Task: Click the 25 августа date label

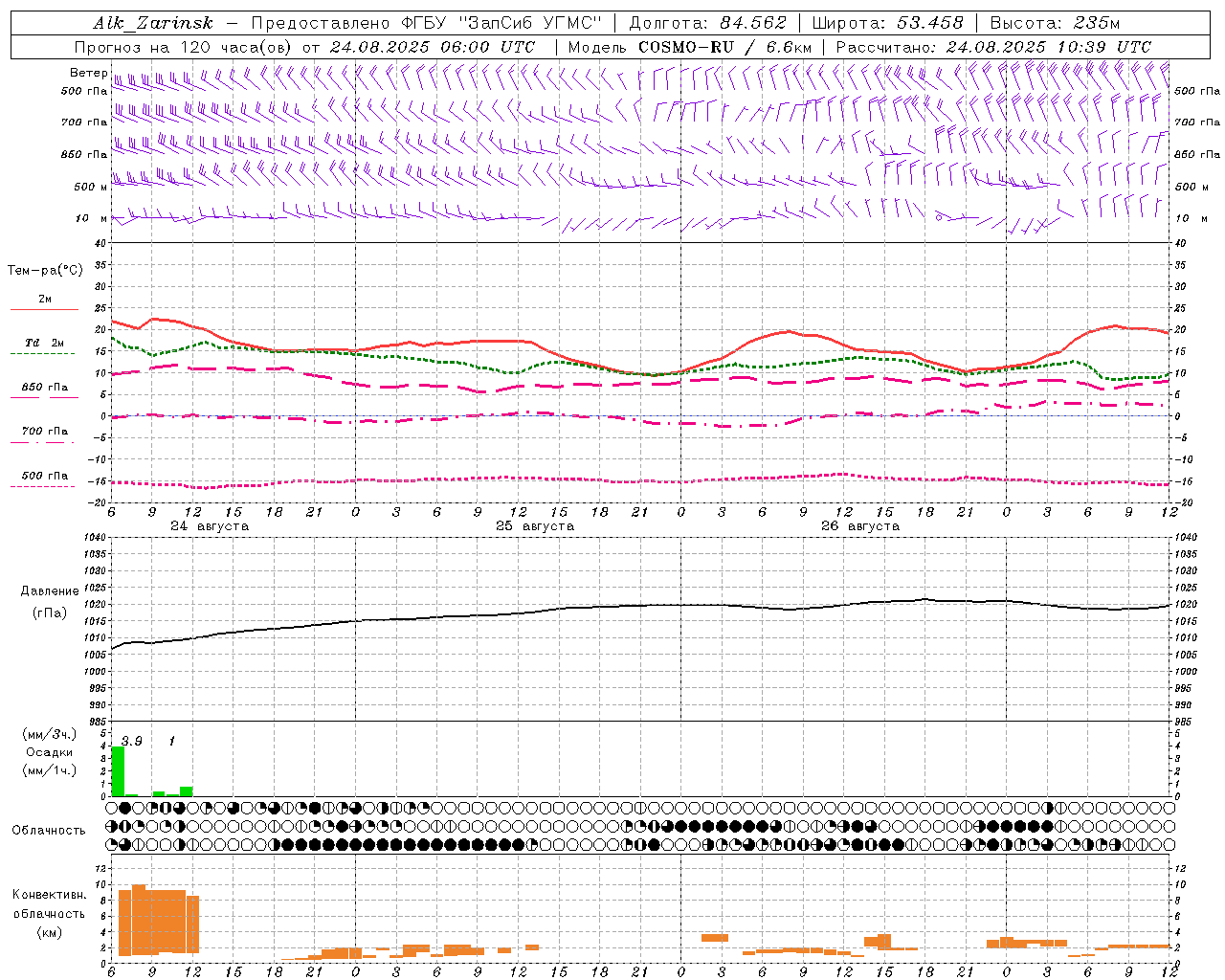Action: (535, 526)
